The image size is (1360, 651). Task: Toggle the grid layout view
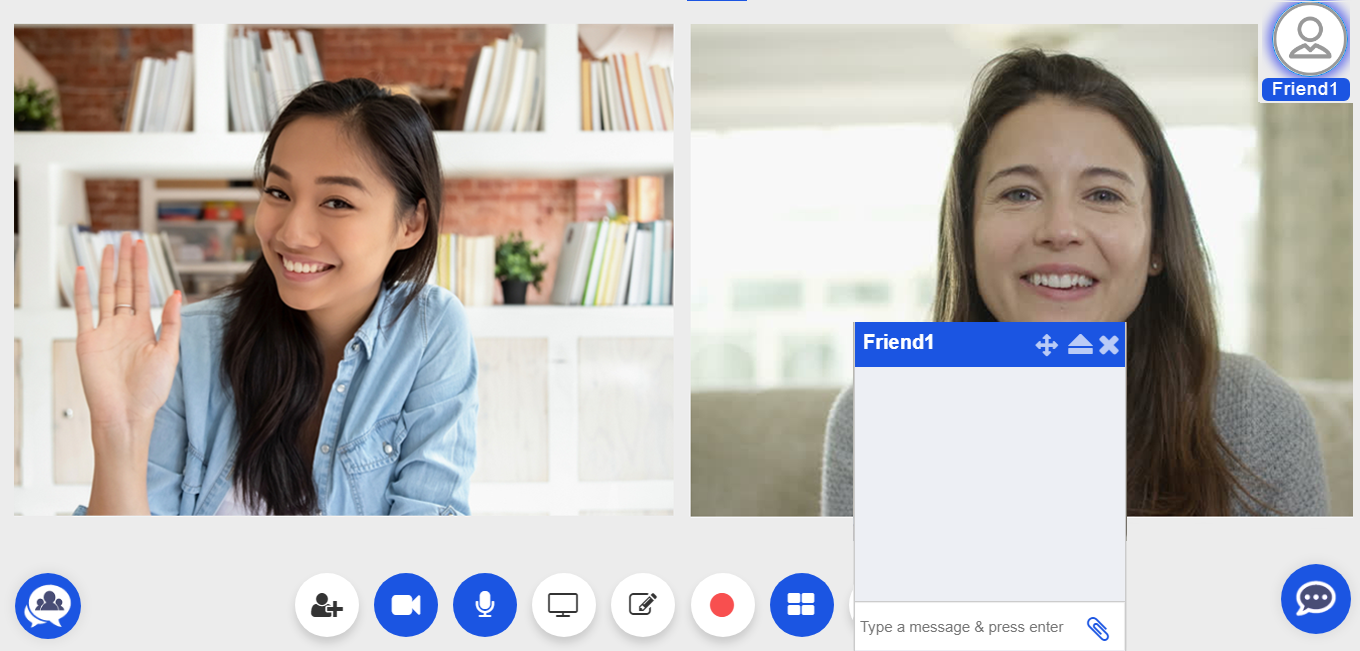pos(801,605)
